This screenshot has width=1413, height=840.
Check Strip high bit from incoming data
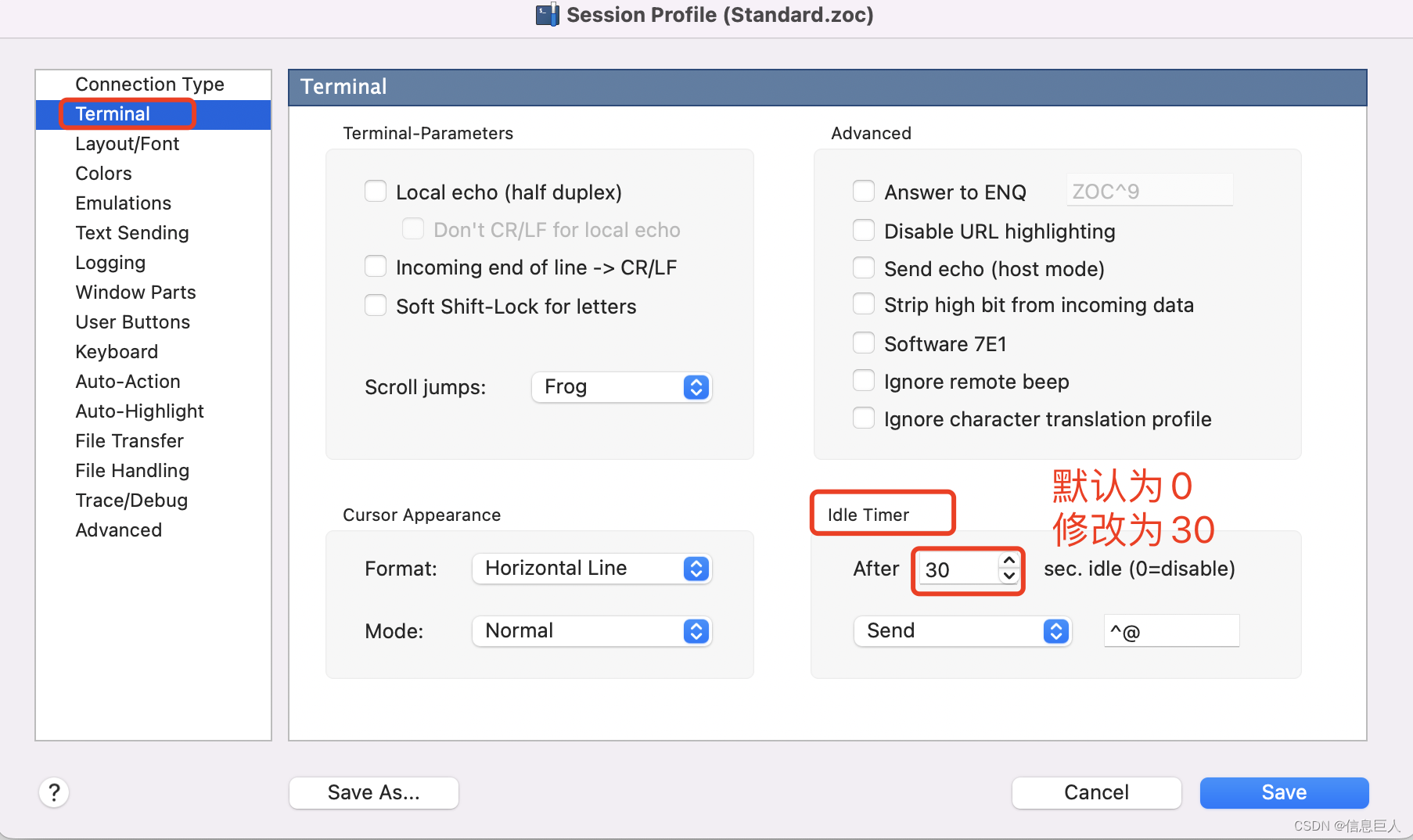(864, 303)
